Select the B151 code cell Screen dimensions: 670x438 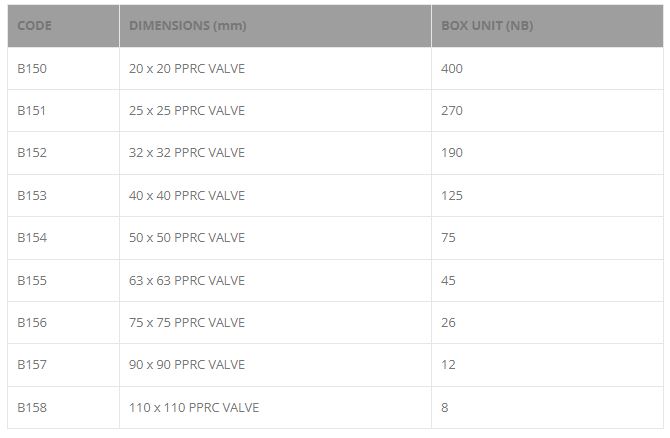coord(32,111)
